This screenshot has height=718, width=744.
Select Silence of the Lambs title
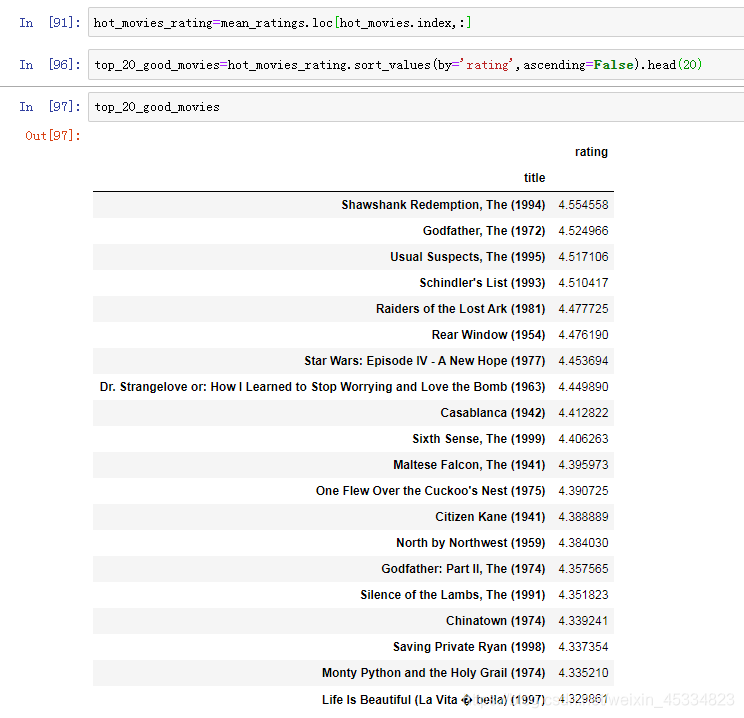453,595
